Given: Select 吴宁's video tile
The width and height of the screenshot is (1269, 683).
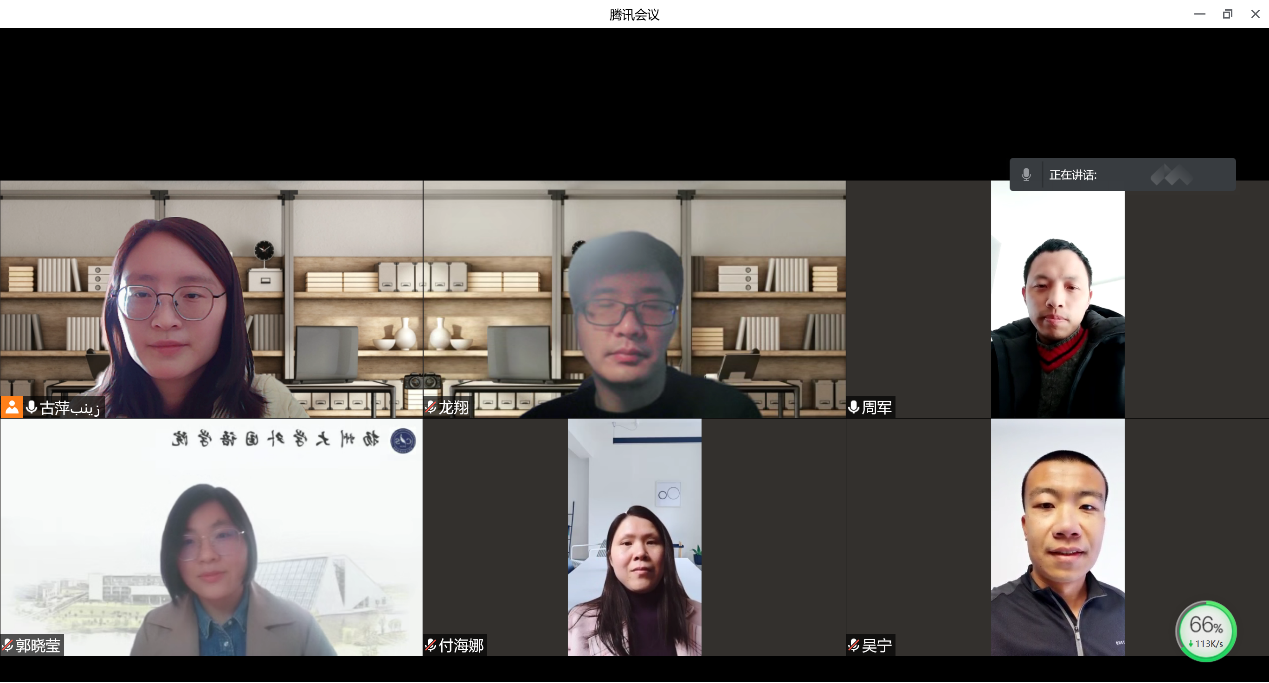Looking at the screenshot, I should [x=1057, y=537].
